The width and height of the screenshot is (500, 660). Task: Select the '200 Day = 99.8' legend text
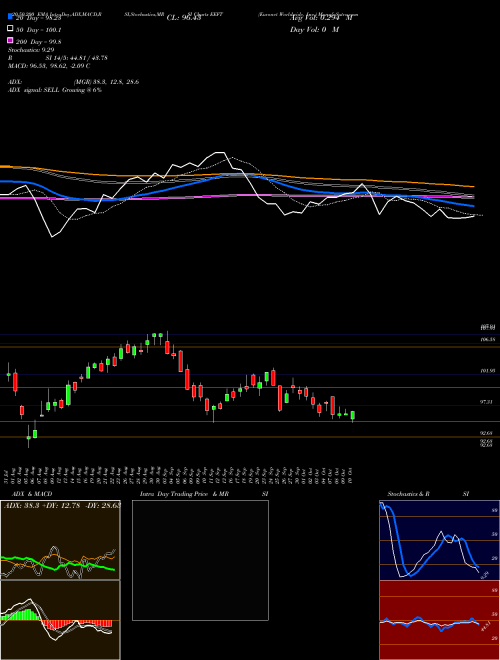point(39,42)
